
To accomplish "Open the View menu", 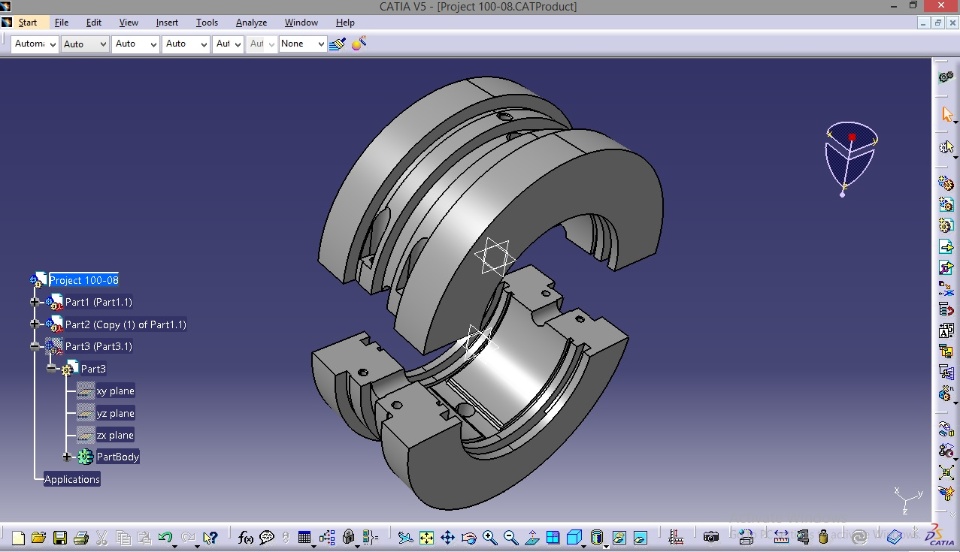I will [129, 23].
